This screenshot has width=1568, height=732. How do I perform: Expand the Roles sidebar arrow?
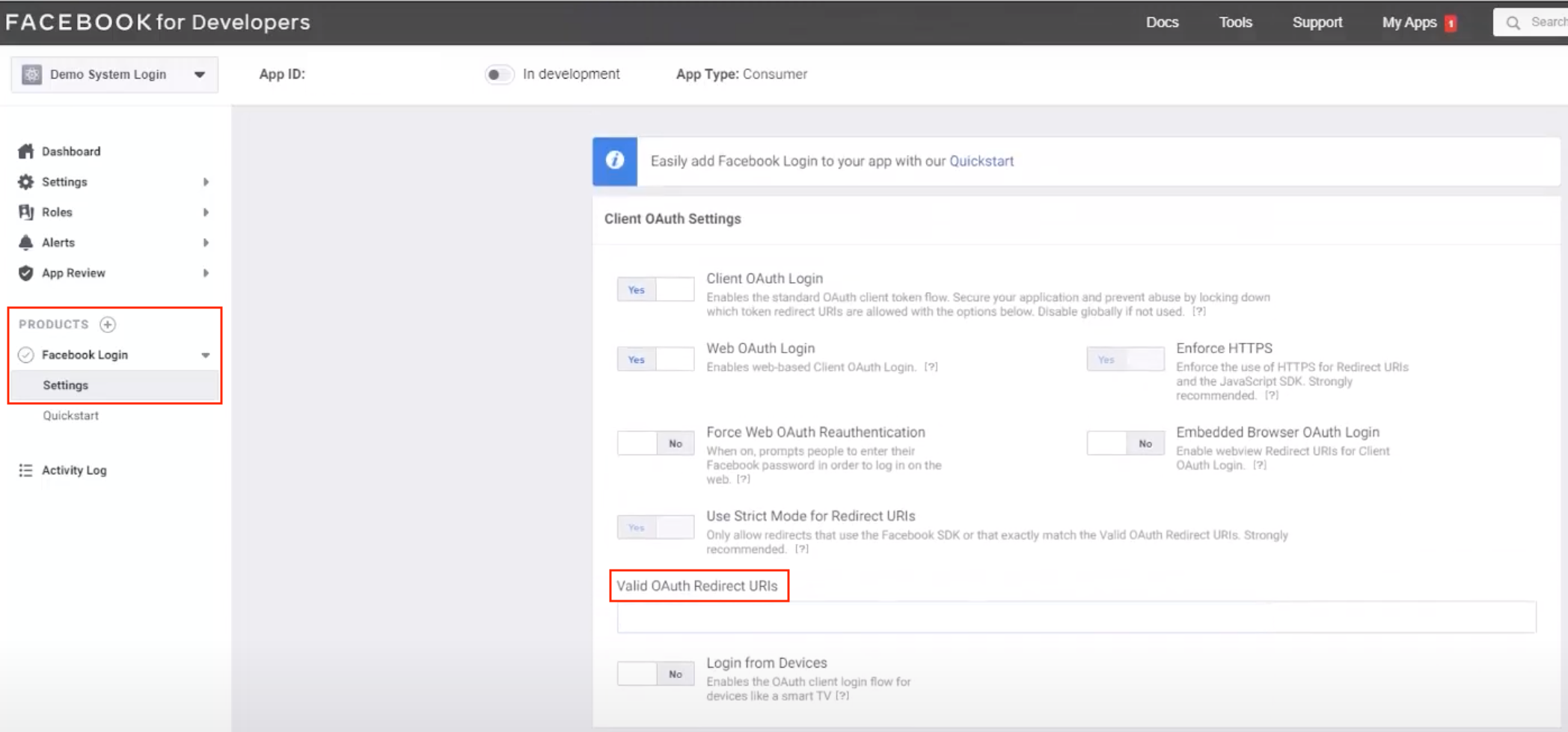tap(206, 212)
